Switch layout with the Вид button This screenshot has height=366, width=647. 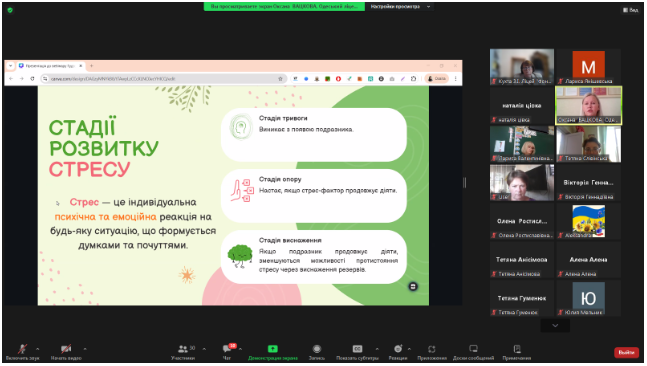[x=630, y=10]
